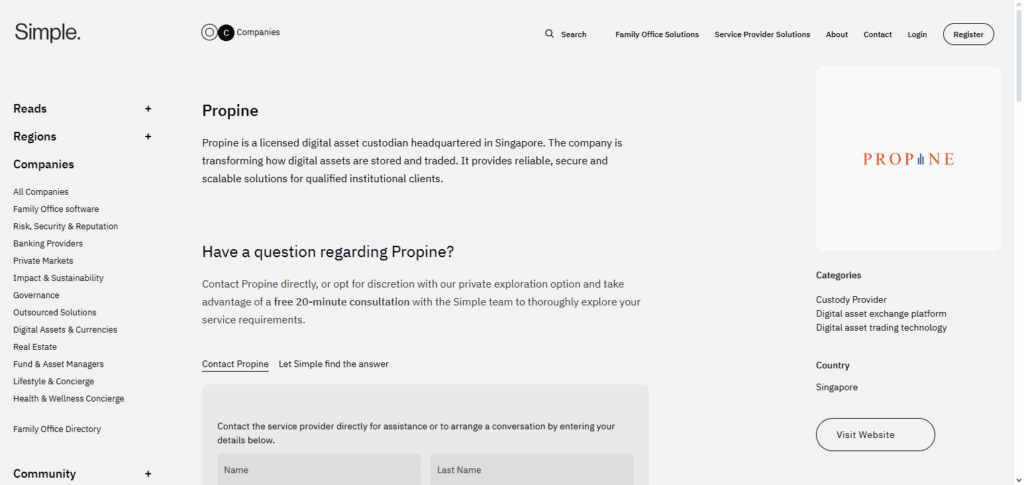Open Risk, Security & Reputation category

[x=65, y=227]
